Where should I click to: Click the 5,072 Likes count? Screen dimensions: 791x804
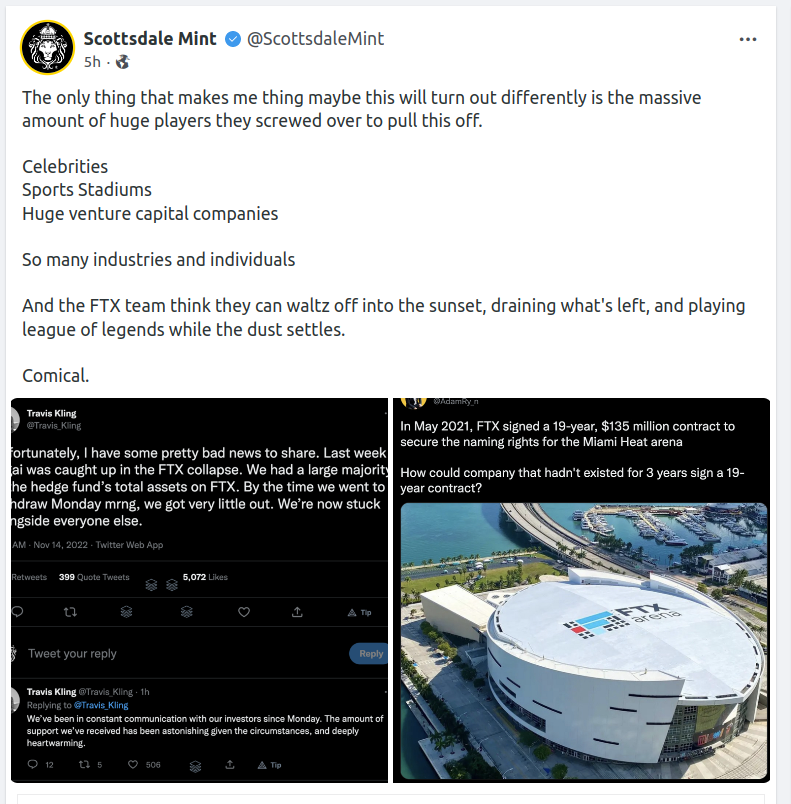click(205, 577)
